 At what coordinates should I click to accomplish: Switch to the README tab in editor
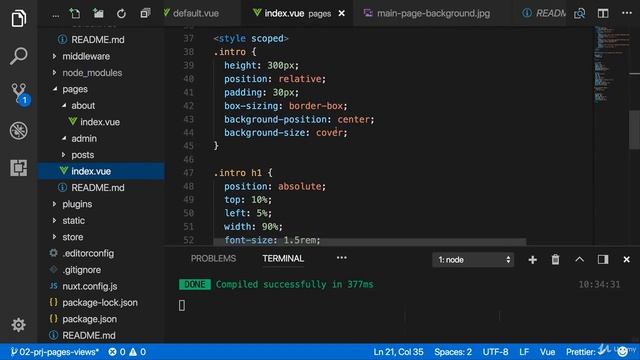point(543,13)
